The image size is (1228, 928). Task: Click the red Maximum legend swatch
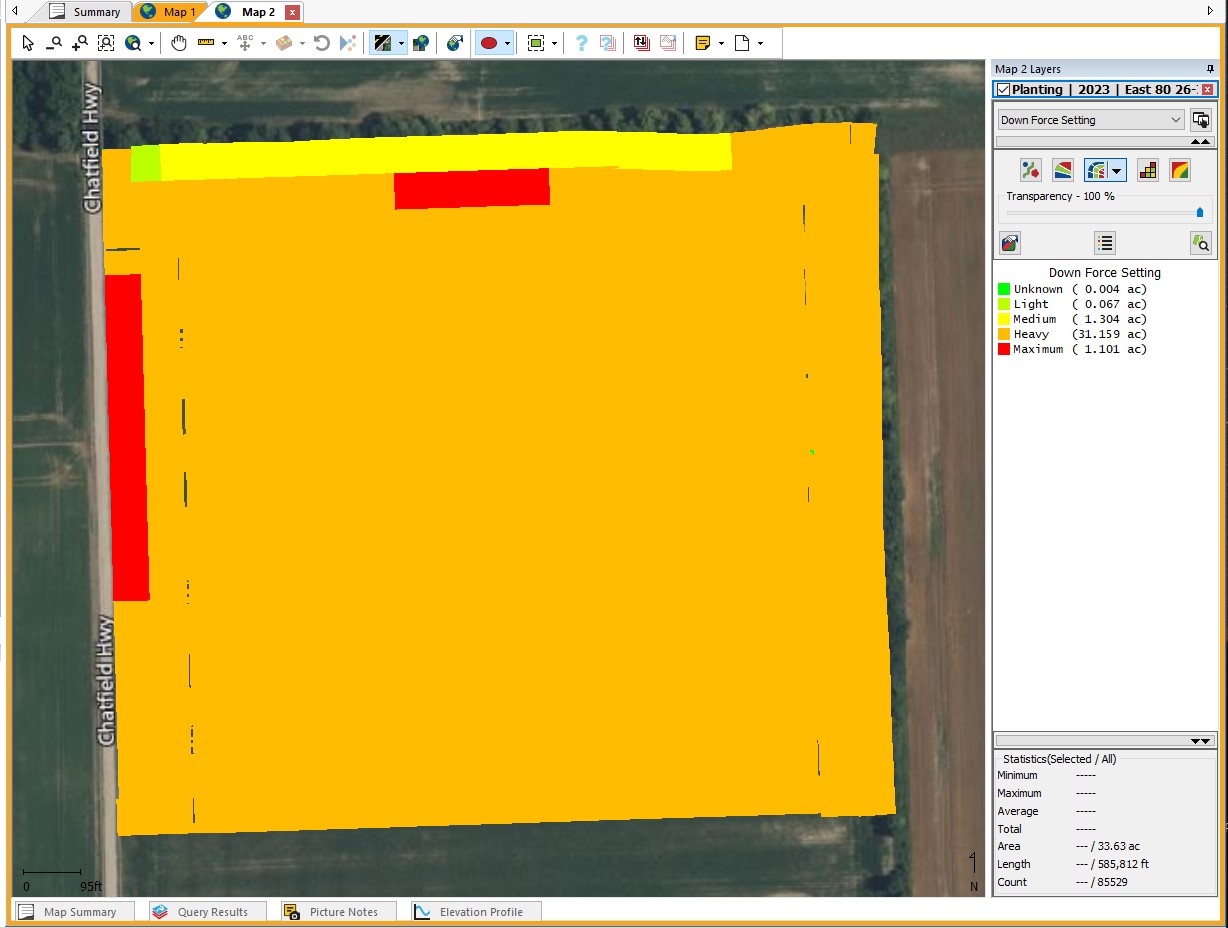[1004, 349]
